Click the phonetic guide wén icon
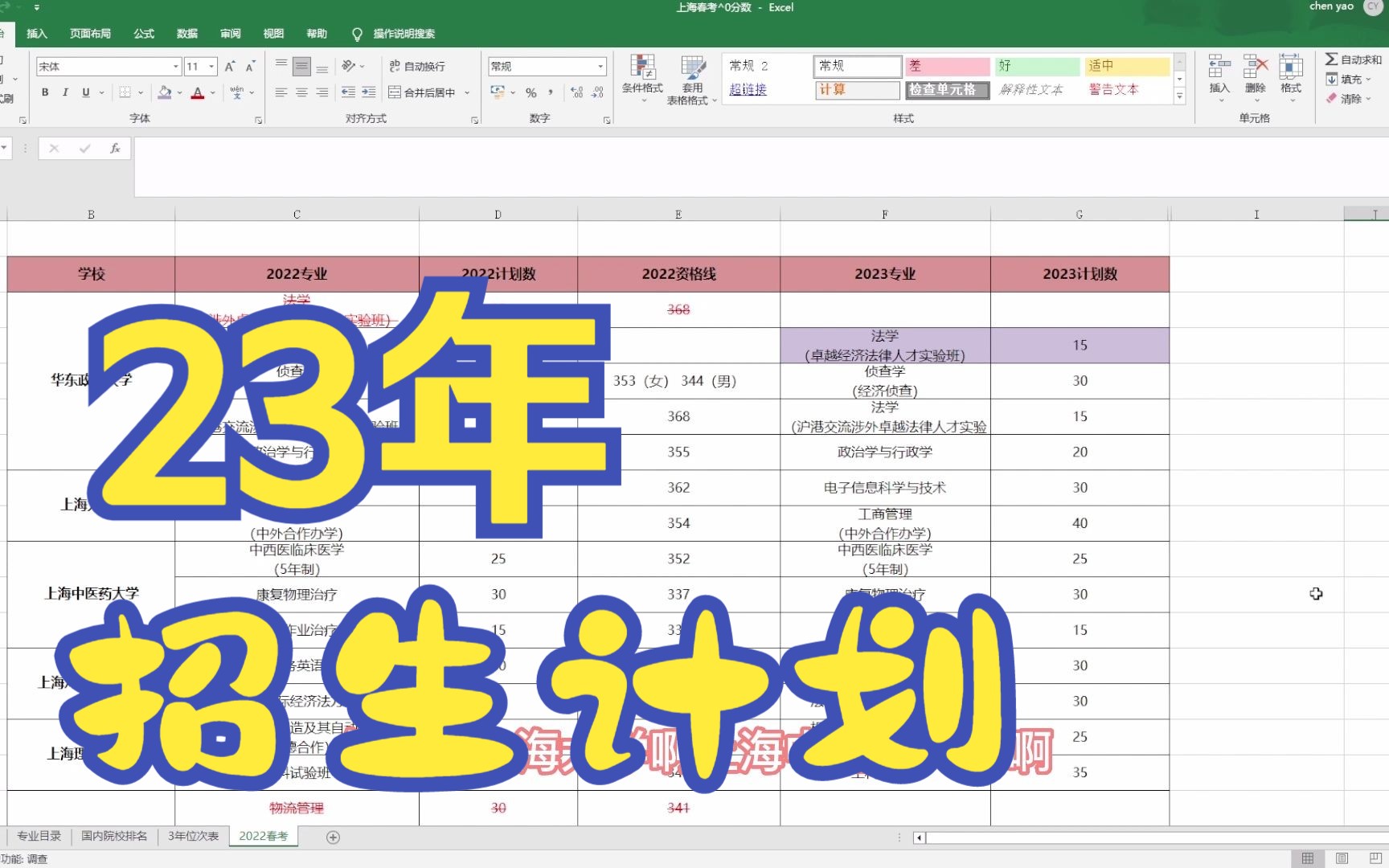The image size is (1389, 868). pos(236,92)
